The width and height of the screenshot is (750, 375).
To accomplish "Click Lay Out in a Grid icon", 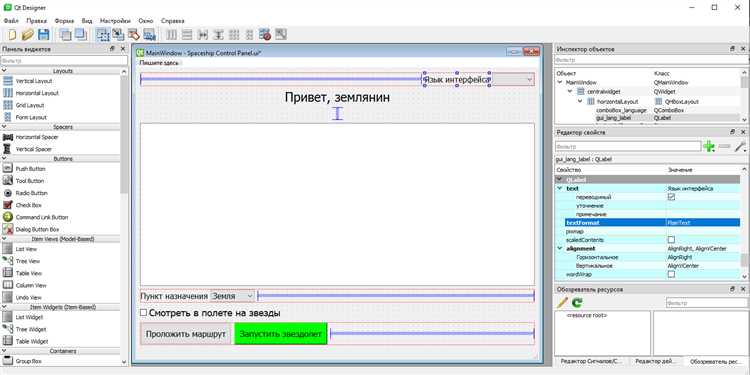I will 234,34.
